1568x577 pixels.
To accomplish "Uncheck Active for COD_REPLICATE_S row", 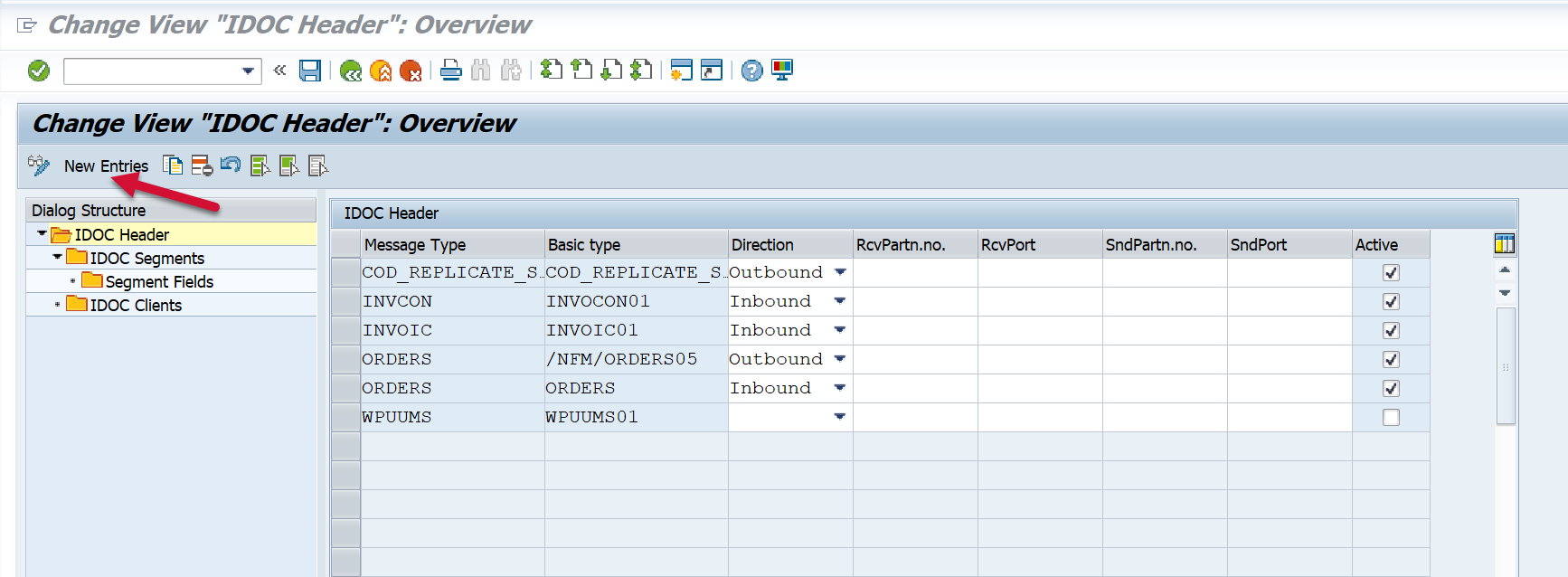I will point(1391,272).
